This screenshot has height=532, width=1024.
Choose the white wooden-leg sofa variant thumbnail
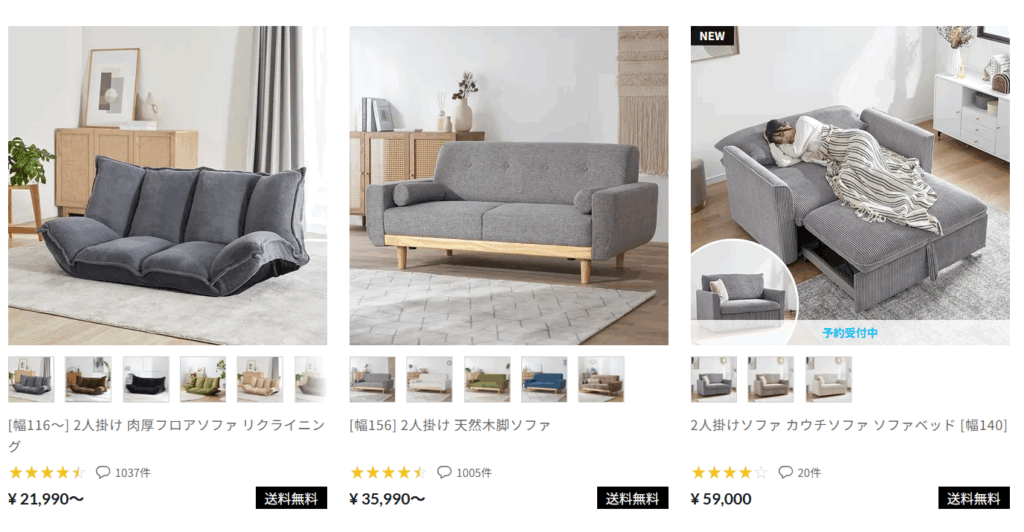pyautogui.click(x=429, y=379)
